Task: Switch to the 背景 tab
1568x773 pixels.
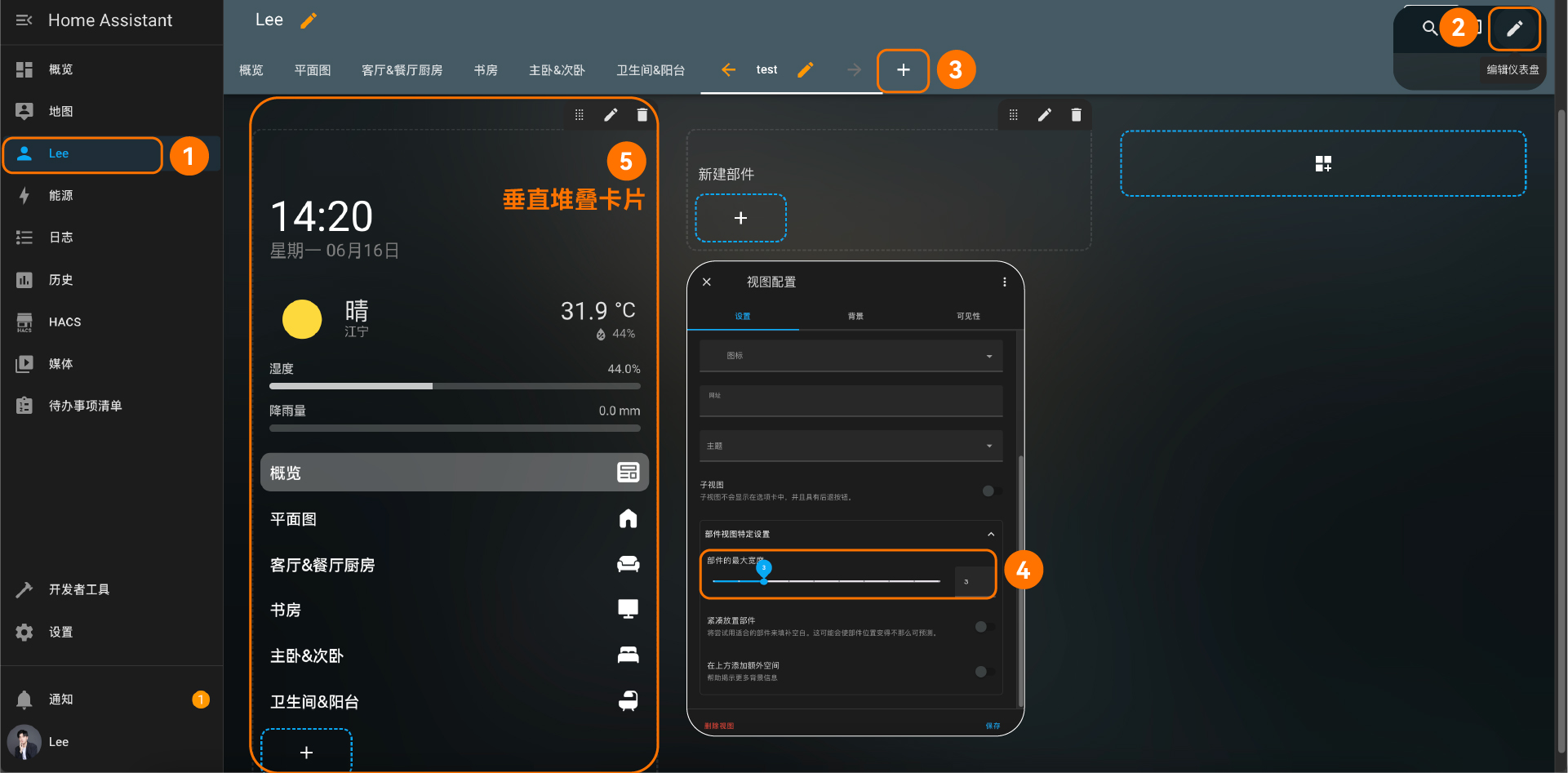Action: point(855,316)
